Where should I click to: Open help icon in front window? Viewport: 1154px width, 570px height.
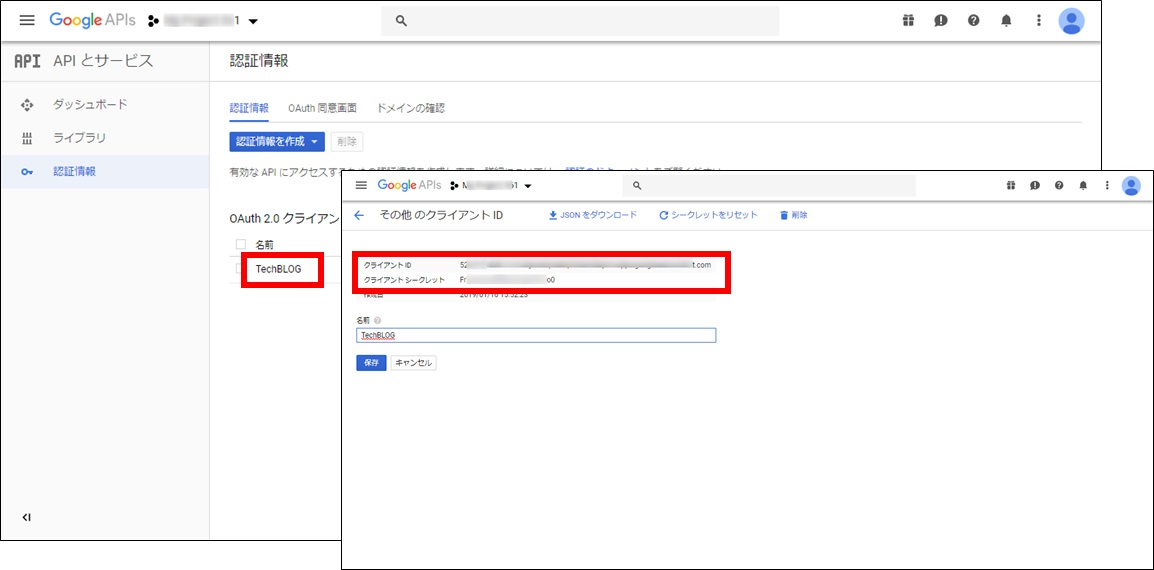point(1059,186)
